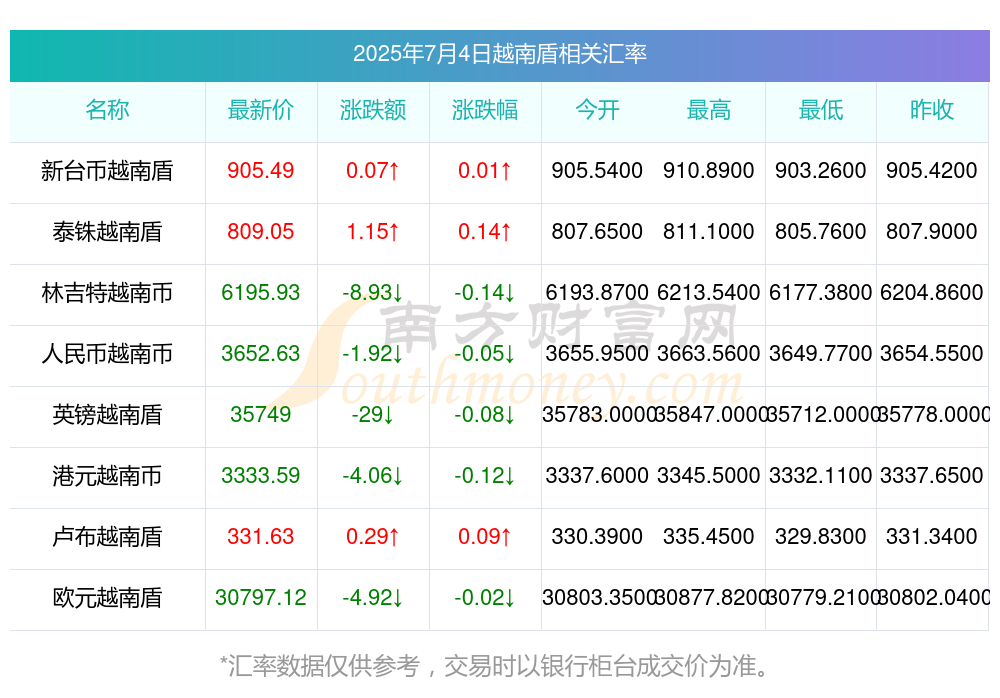Select latest price 905.49
Image resolution: width=1000 pixels, height=698 pixels.
pyautogui.click(x=260, y=170)
